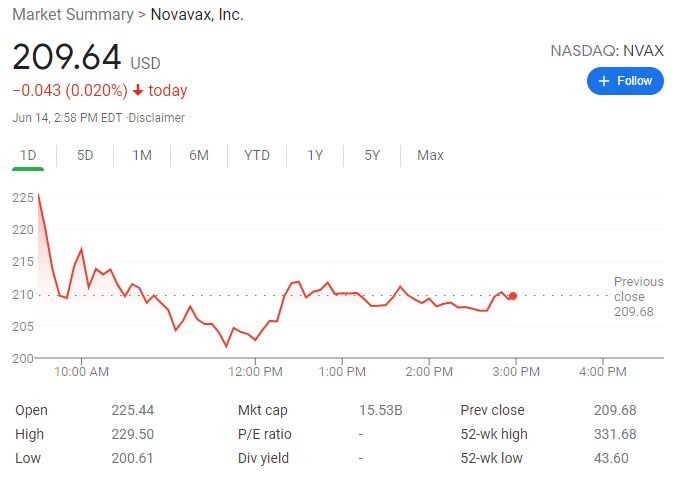This screenshot has height=480, width=694.
Task: Click the red down arrow next to today
Action: tap(138, 91)
